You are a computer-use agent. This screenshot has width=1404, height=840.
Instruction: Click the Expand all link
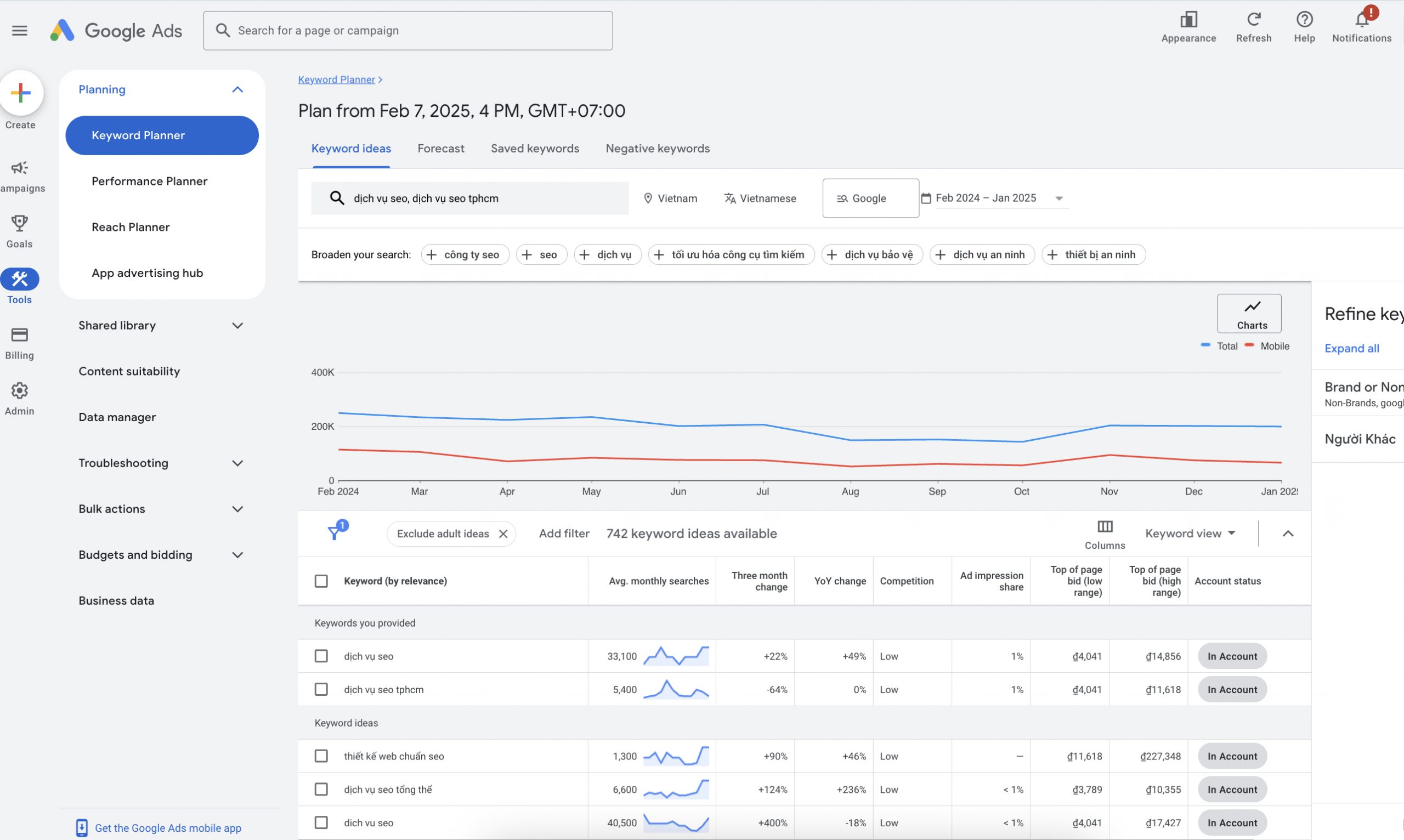(1352, 348)
